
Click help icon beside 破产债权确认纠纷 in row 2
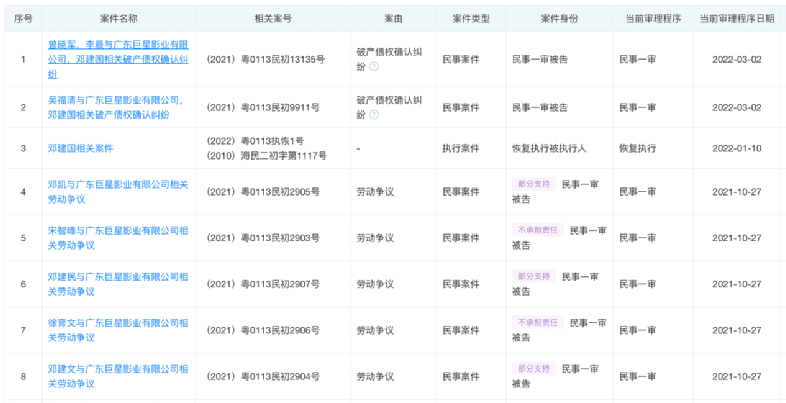(x=373, y=115)
